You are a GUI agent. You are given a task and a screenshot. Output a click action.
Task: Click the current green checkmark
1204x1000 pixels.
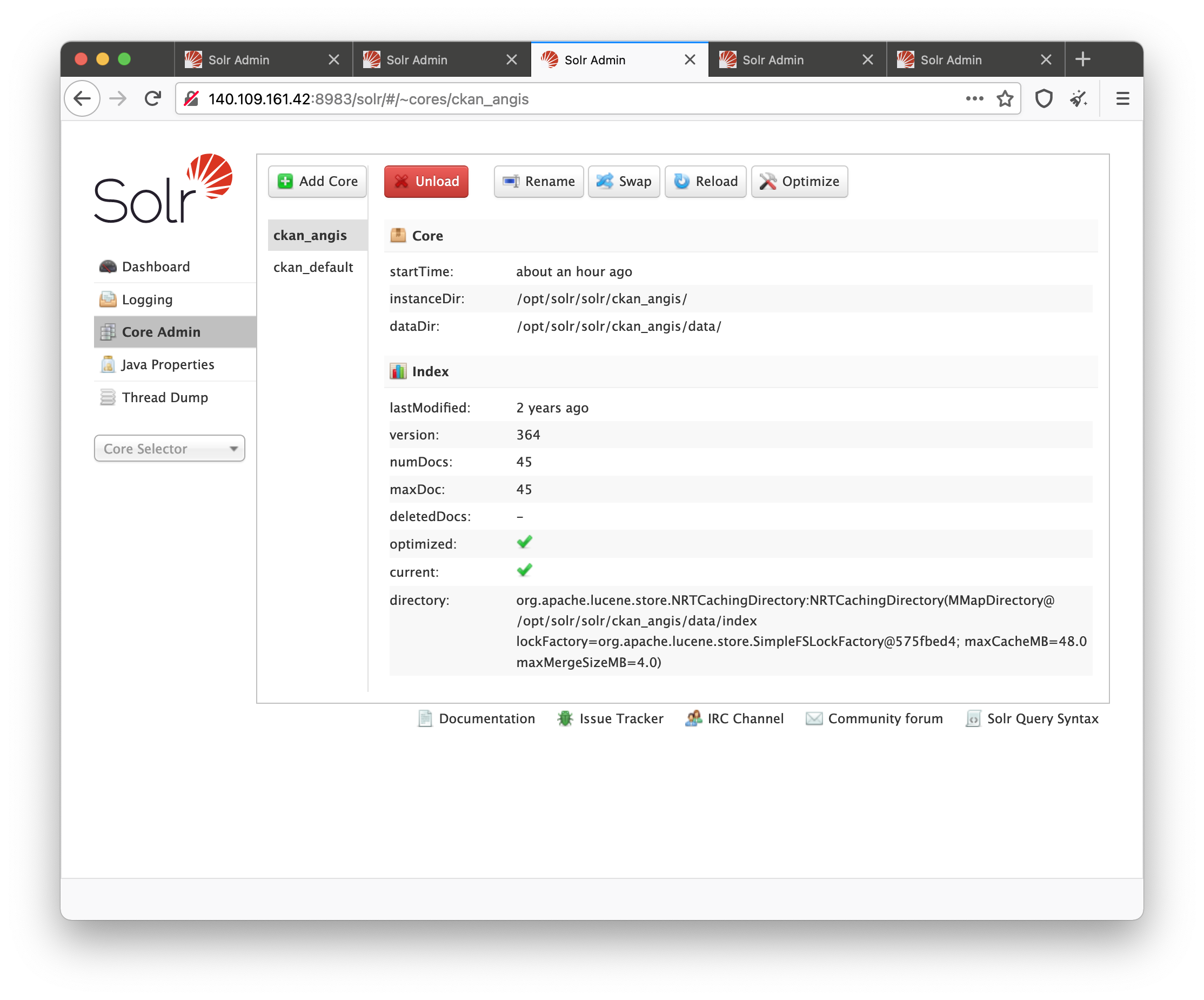pos(525,570)
